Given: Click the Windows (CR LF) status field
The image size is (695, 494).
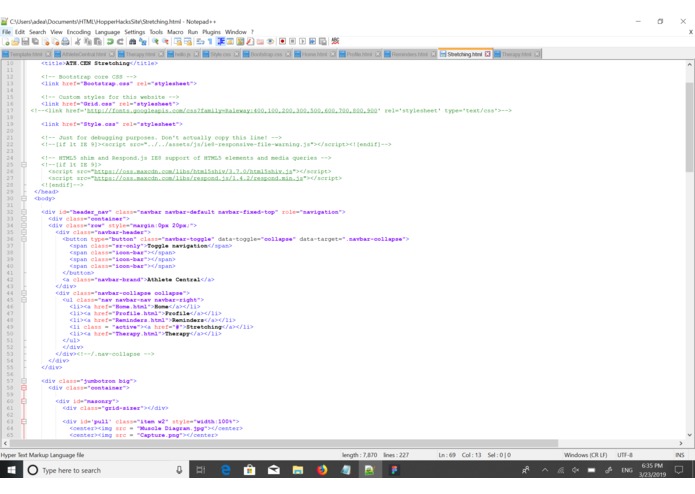Looking at the screenshot, I should click(585, 455).
